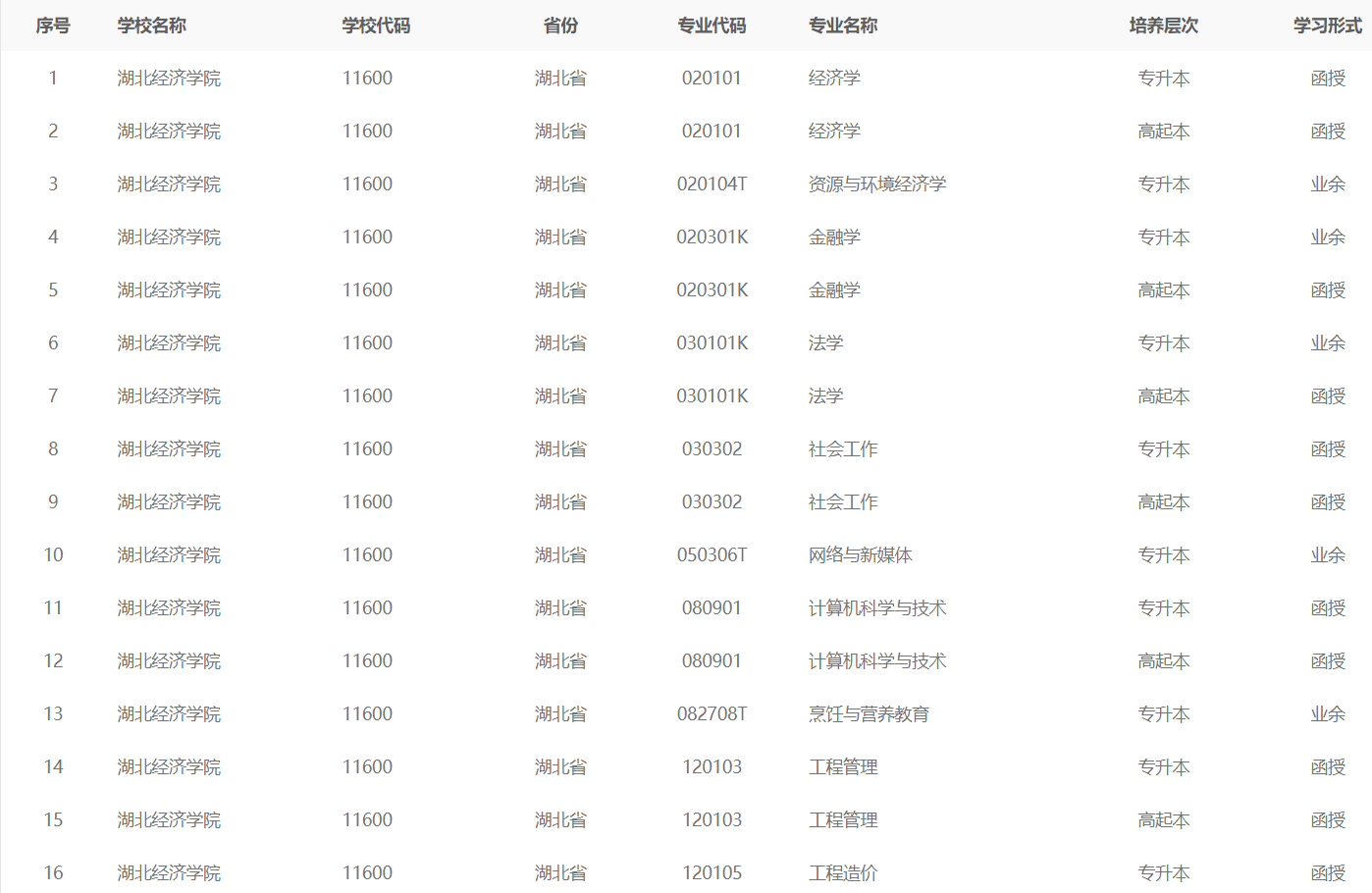The width and height of the screenshot is (1372, 893).
Task: Click the 培养层次 column header
Action: tap(1164, 26)
